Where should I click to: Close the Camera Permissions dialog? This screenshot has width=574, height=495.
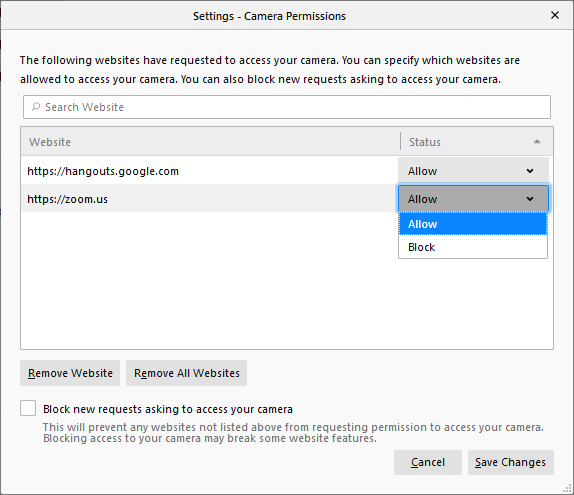pos(555,15)
